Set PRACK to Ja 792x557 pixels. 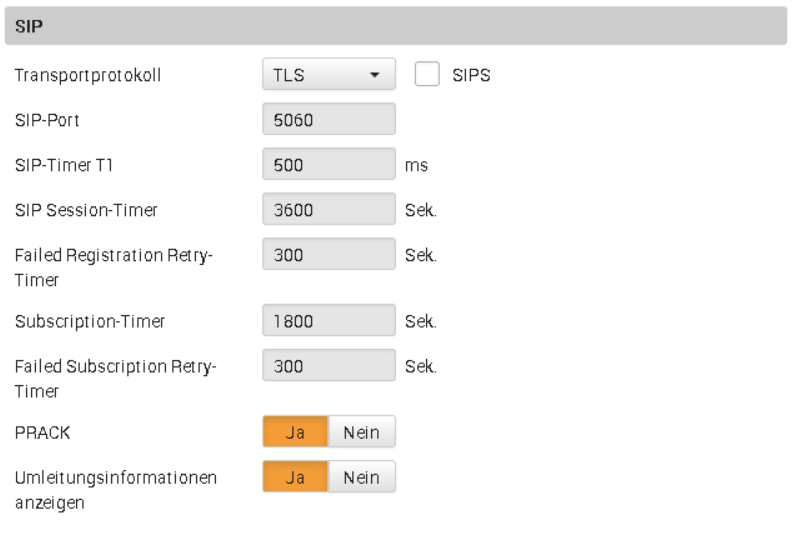click(295, 432)
